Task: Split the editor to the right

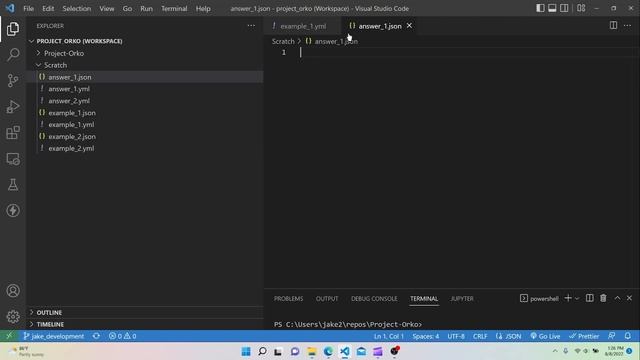Action: pos(613,25)
